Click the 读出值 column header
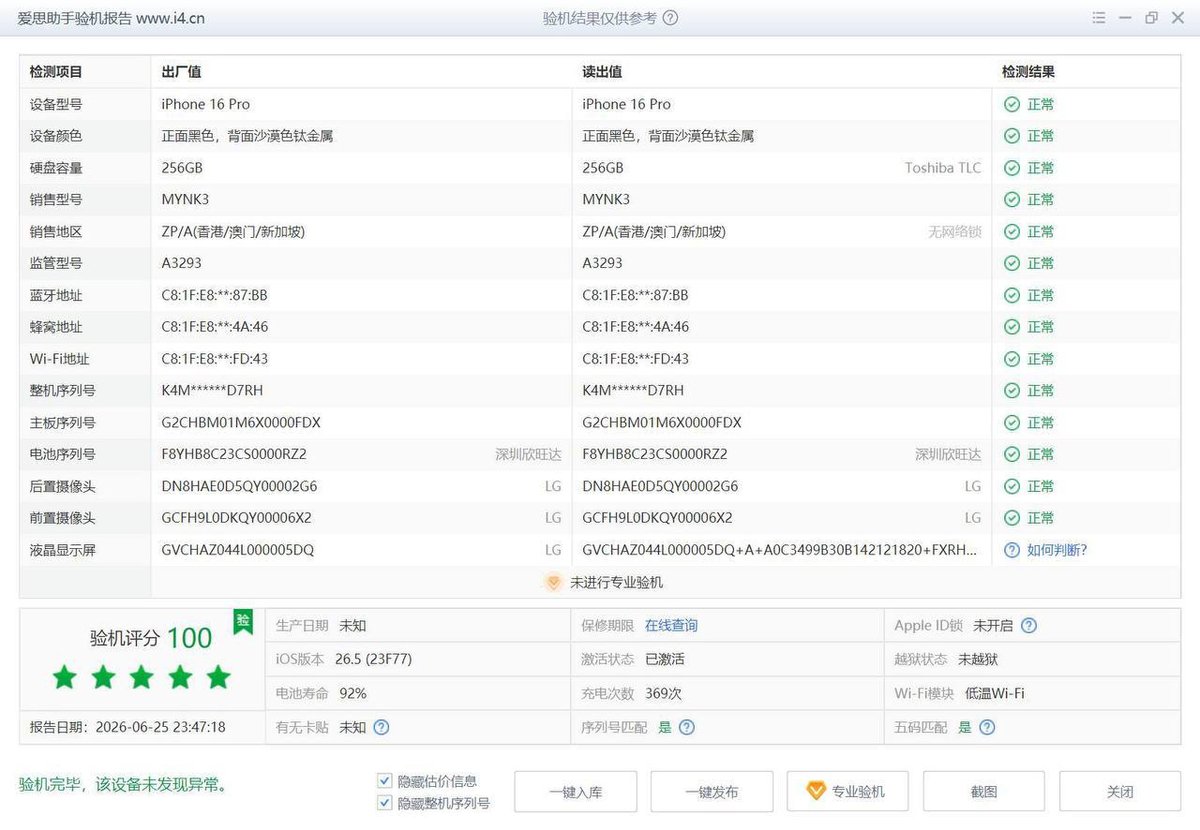Screen dimensions: 1200x830 click(x=603, y=72)
